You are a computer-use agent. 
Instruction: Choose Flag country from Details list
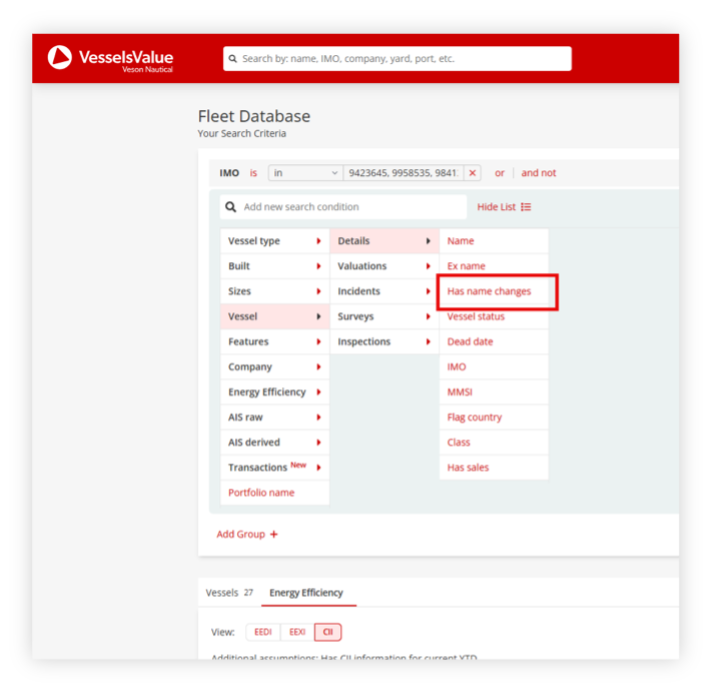click(474, 417)
